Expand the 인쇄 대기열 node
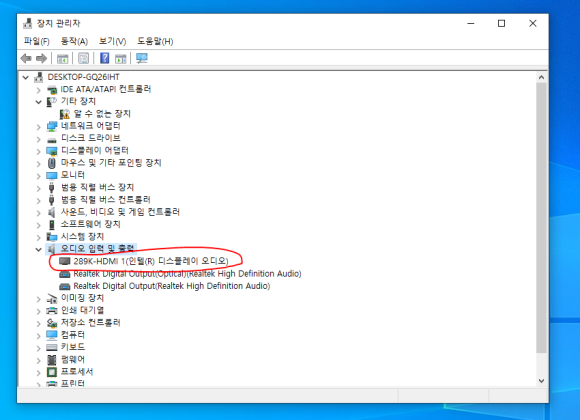This screenshot has width=580, height=420. click(x=38, y=311)
